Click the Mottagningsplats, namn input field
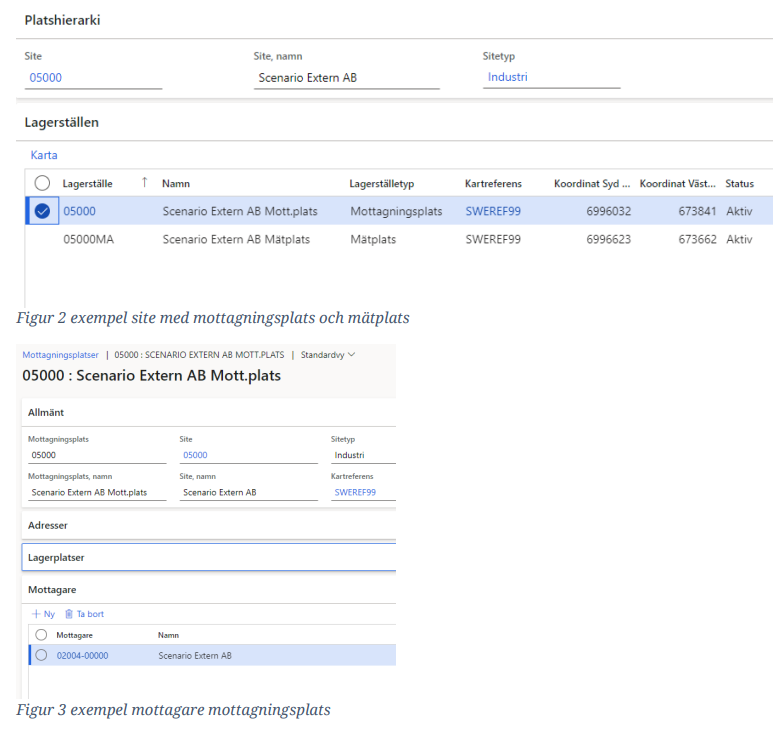This screenshot has height=736, width=782. [x=97, y=492]
